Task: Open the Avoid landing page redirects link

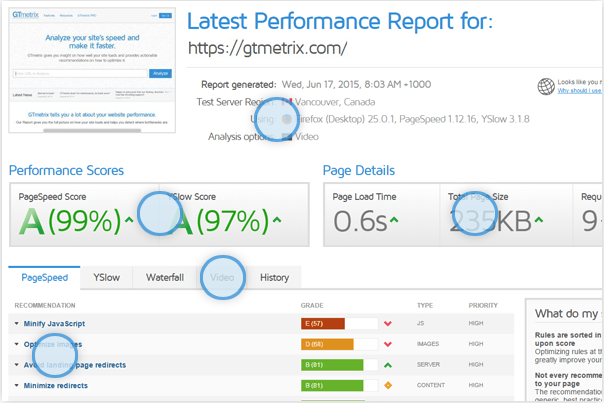Action: point(75,365)
